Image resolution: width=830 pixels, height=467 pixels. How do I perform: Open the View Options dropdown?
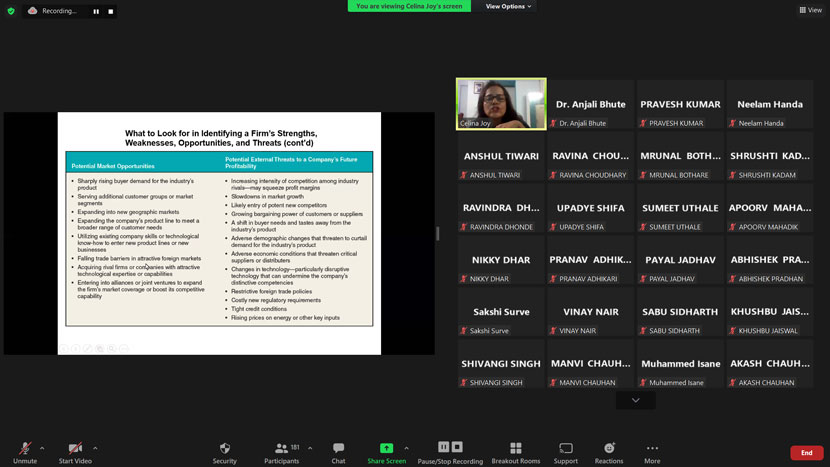(x=509, y=6)
